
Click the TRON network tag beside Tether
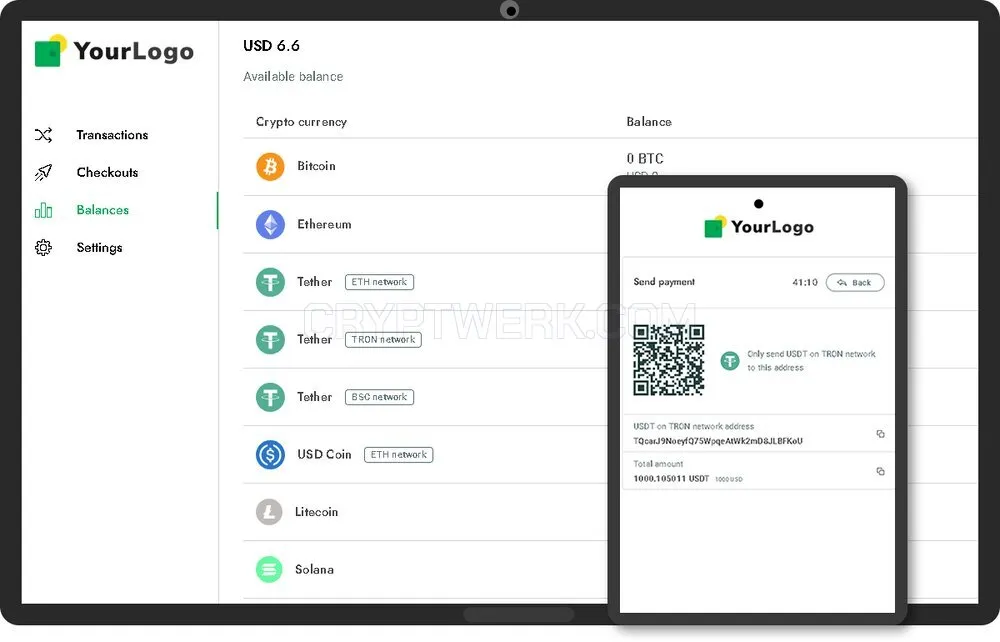pos(383,339)
